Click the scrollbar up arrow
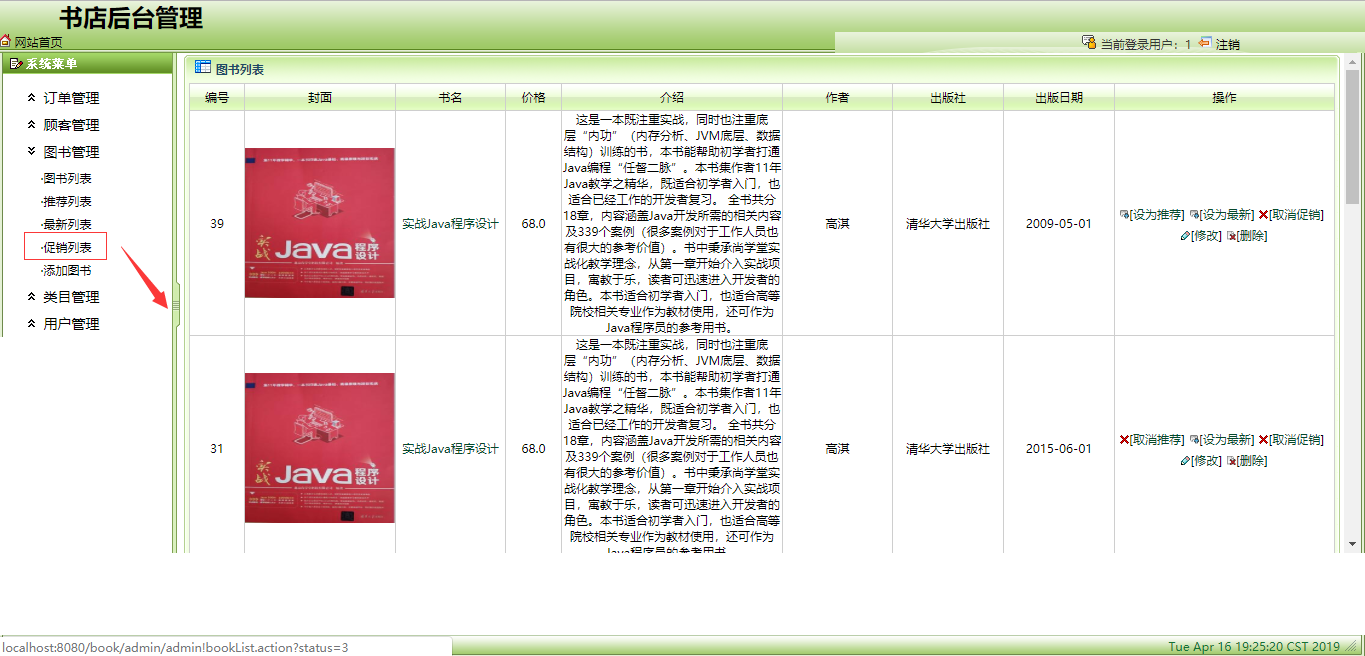 click(x=1352, y=62)
